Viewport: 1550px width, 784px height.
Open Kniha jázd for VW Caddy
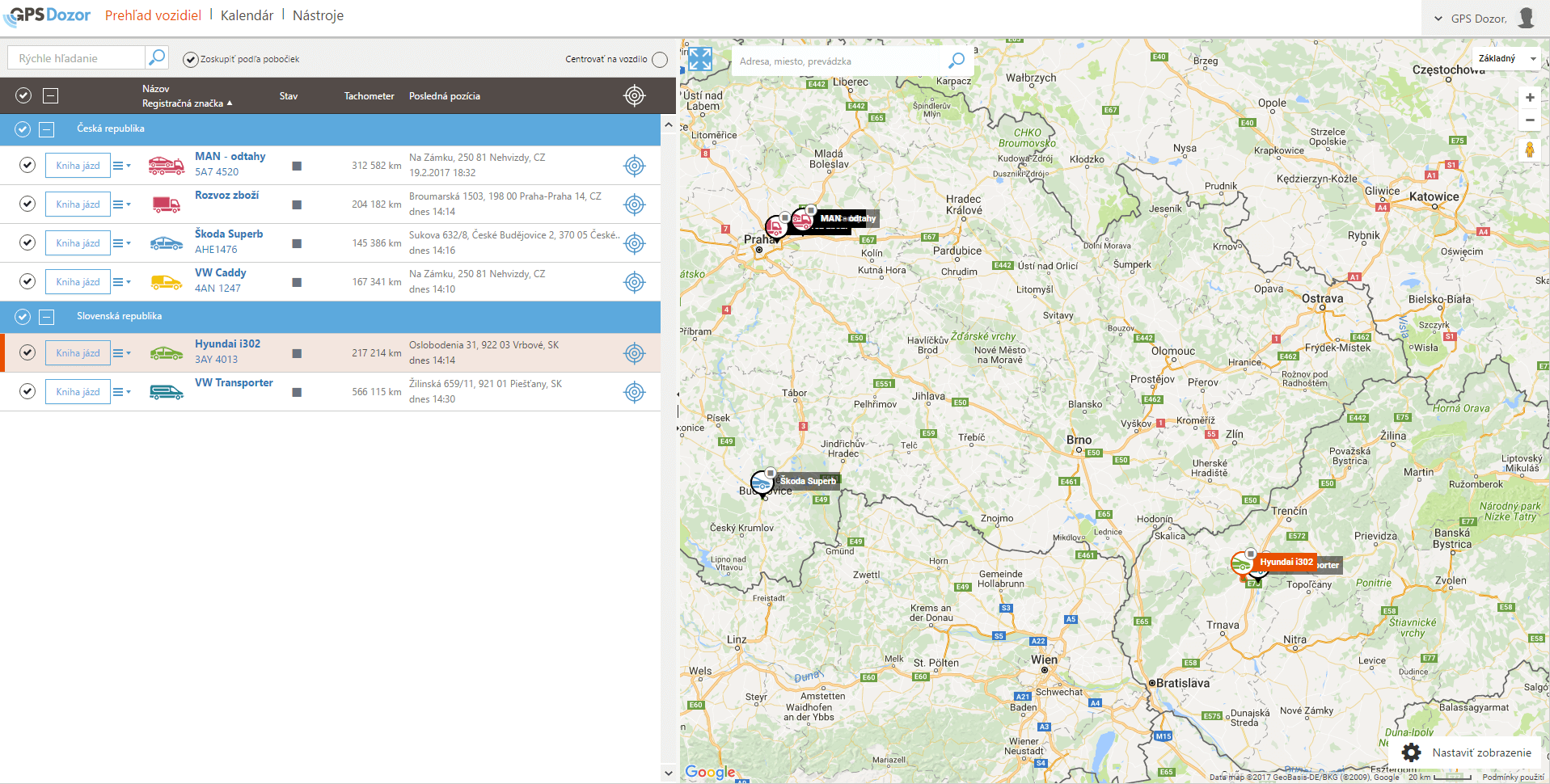[78, 282]
